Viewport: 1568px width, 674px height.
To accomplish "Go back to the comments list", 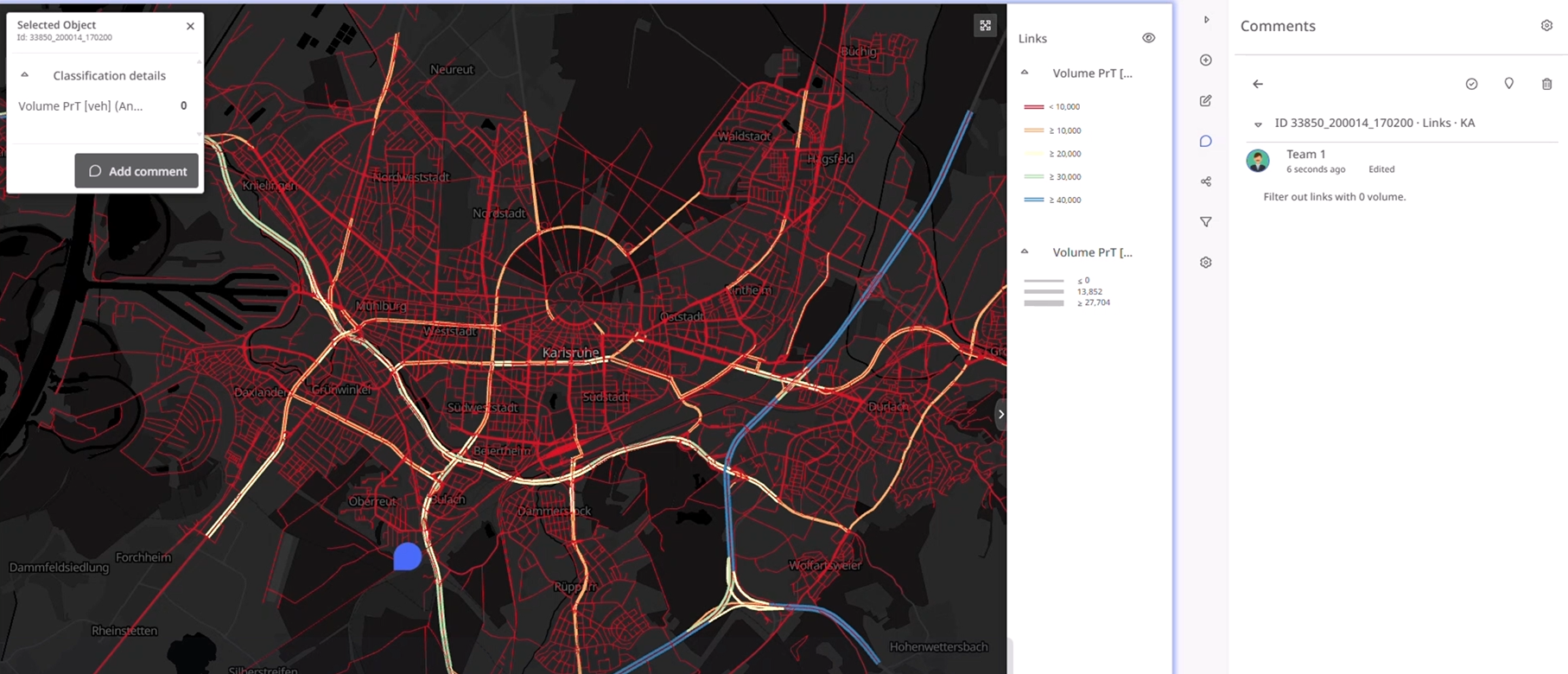I will [1258, 84].
